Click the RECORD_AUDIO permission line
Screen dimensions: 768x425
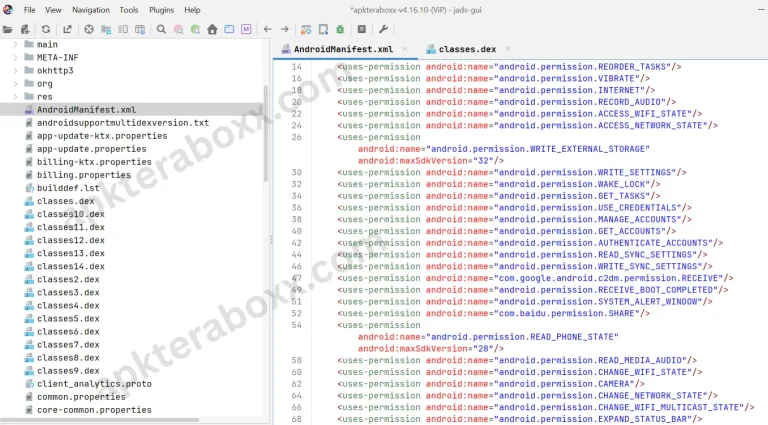click(506, 102)
